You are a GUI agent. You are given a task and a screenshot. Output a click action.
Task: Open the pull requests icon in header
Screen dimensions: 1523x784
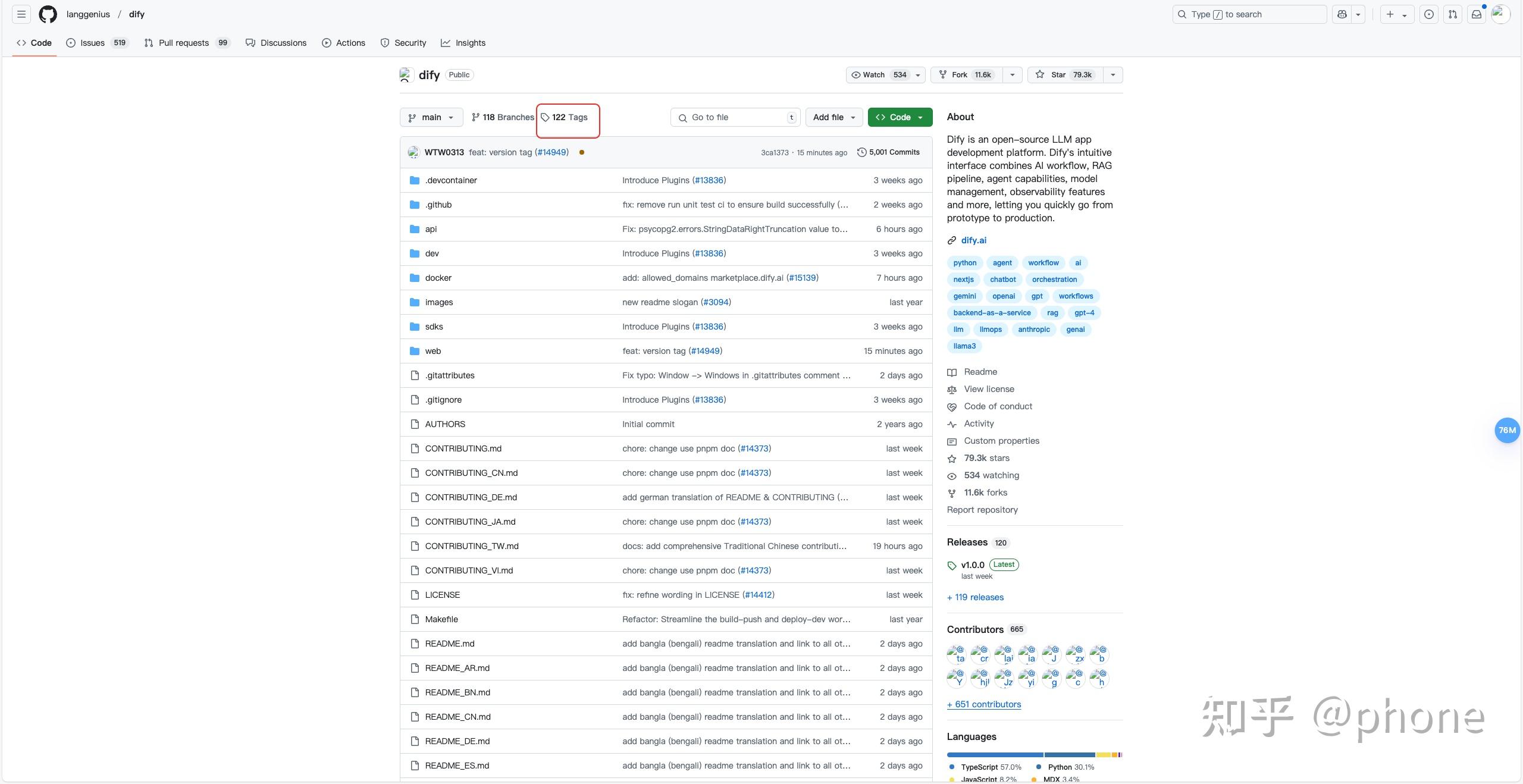click(1453, 14)
